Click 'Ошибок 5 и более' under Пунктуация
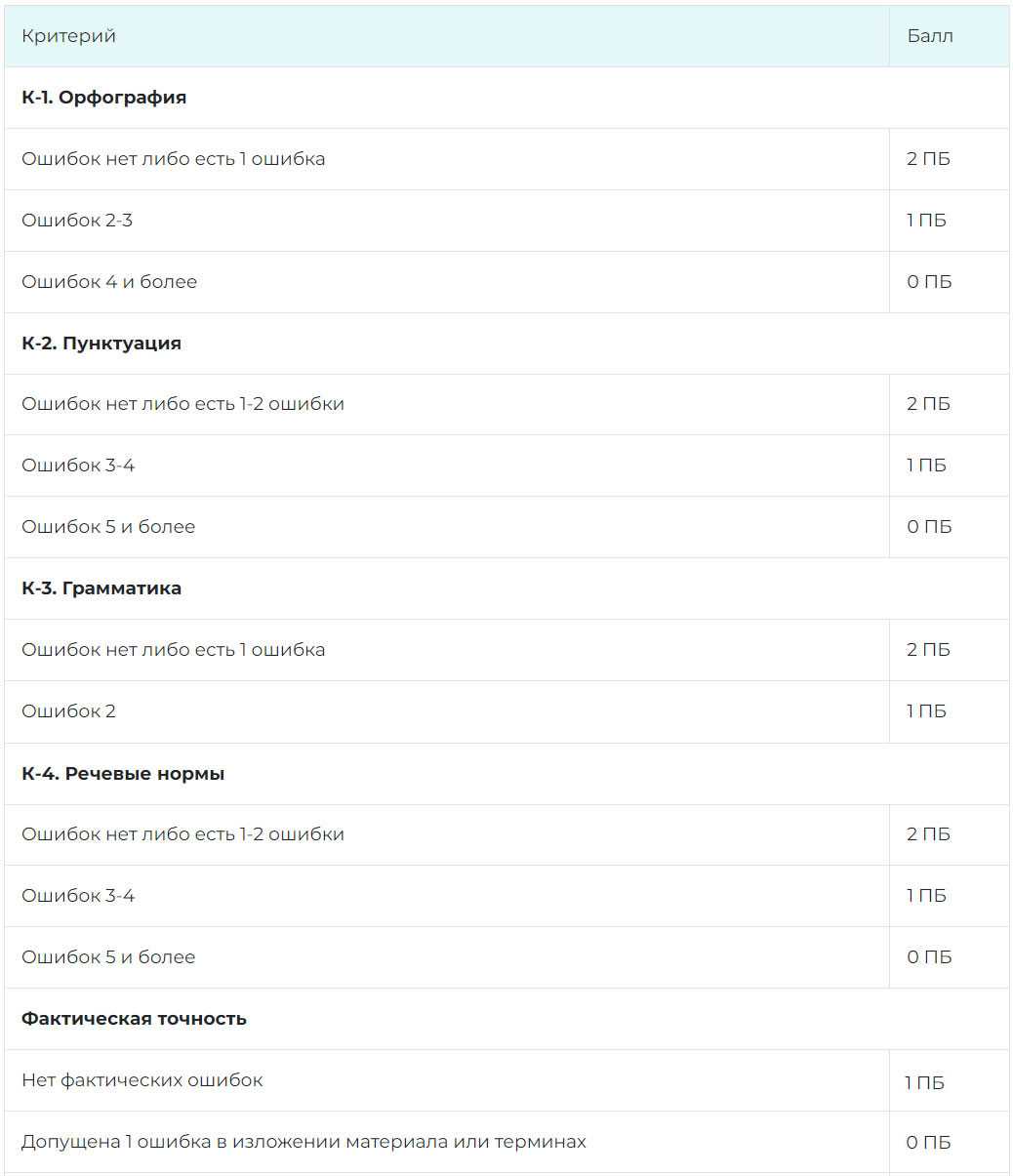1013x1176 pixels. 108,527
